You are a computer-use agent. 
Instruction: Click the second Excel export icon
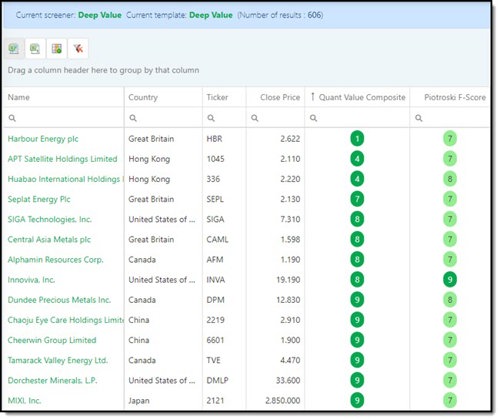coord(35,49)
